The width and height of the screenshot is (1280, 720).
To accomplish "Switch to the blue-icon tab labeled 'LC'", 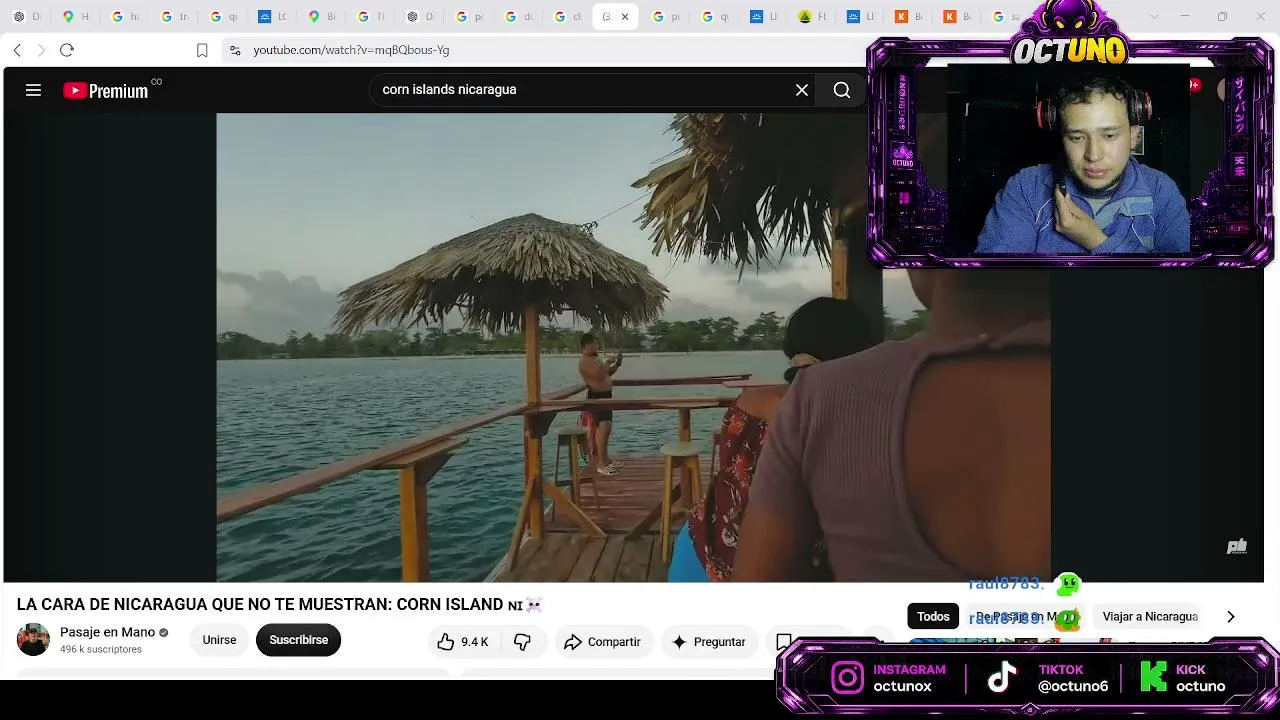I will click(x=272, y=17).
